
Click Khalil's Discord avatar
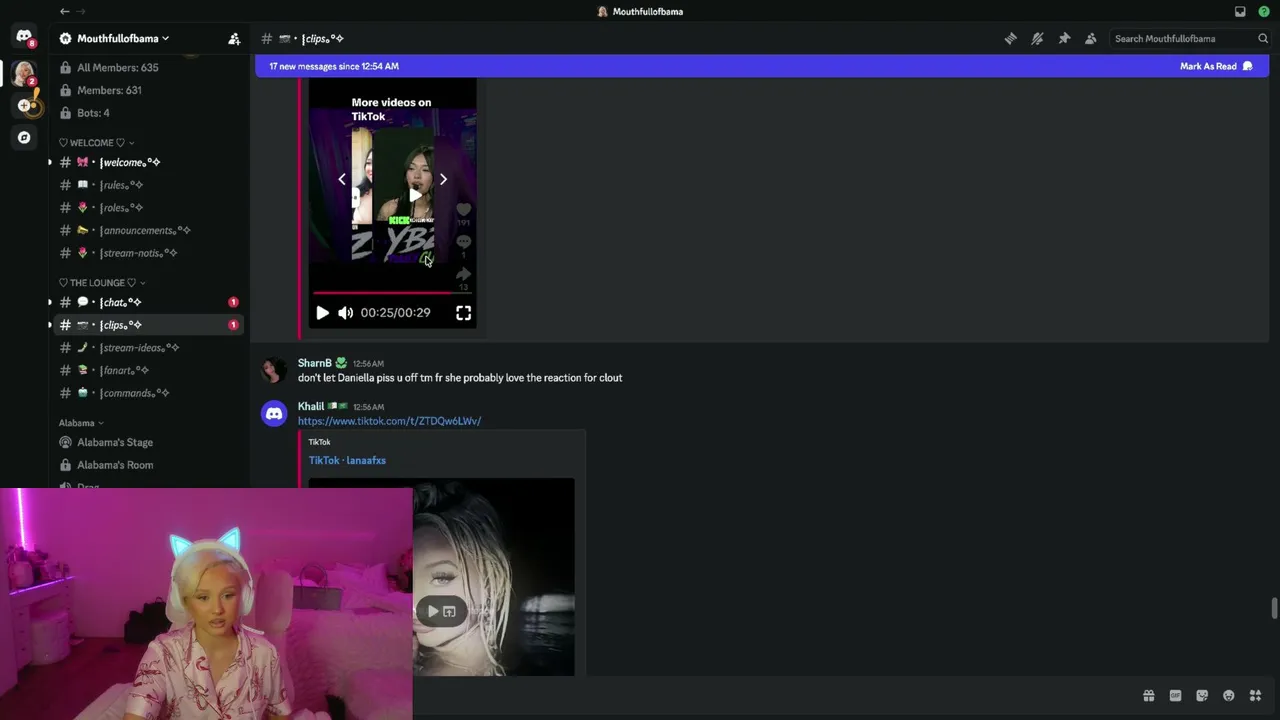273,414
